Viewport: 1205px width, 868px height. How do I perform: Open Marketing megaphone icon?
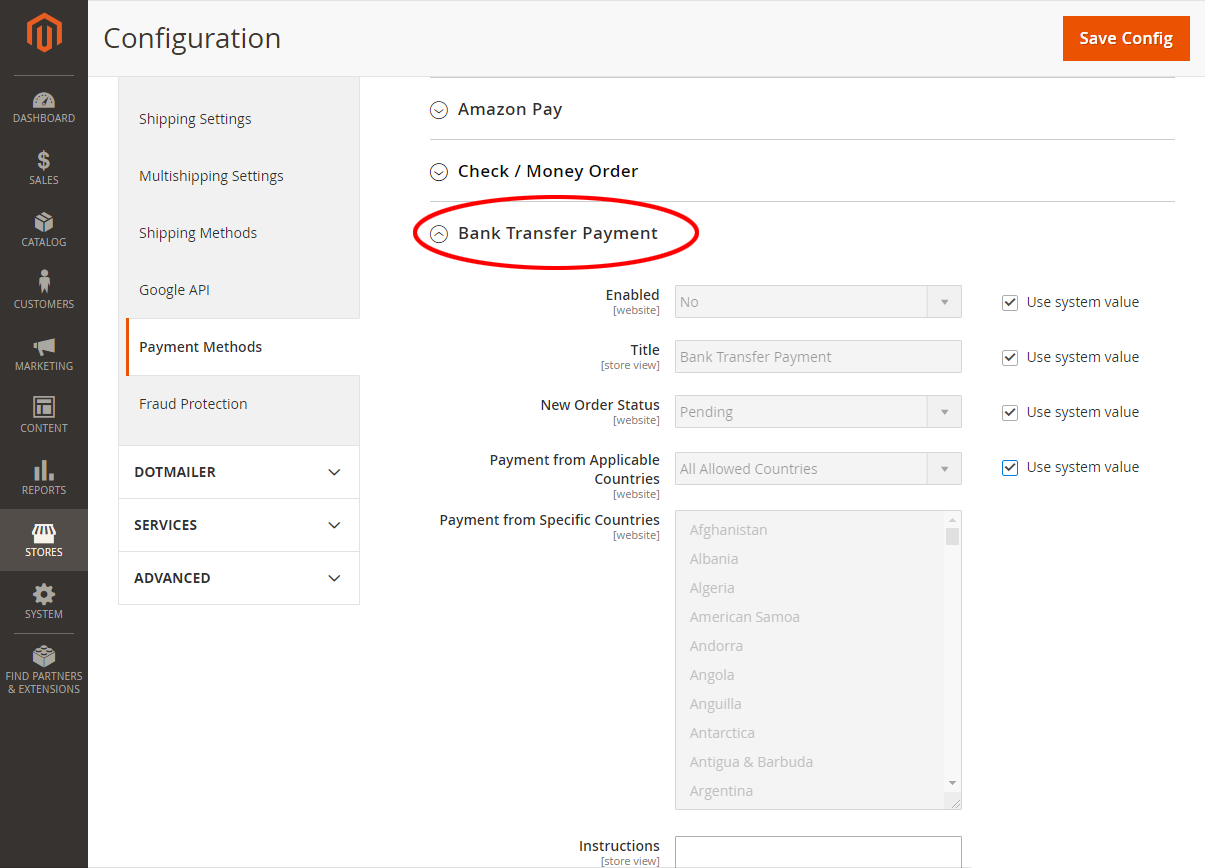[44, 347]
